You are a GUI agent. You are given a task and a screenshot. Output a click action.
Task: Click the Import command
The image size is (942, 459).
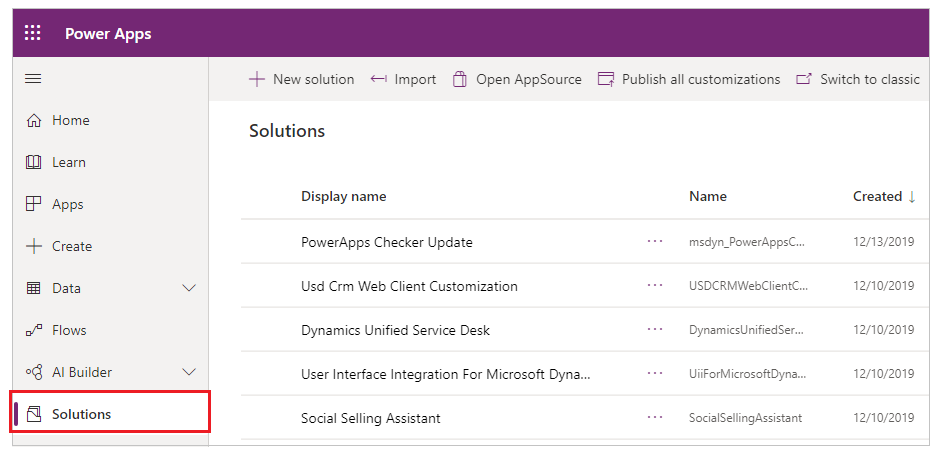[403, 79]
